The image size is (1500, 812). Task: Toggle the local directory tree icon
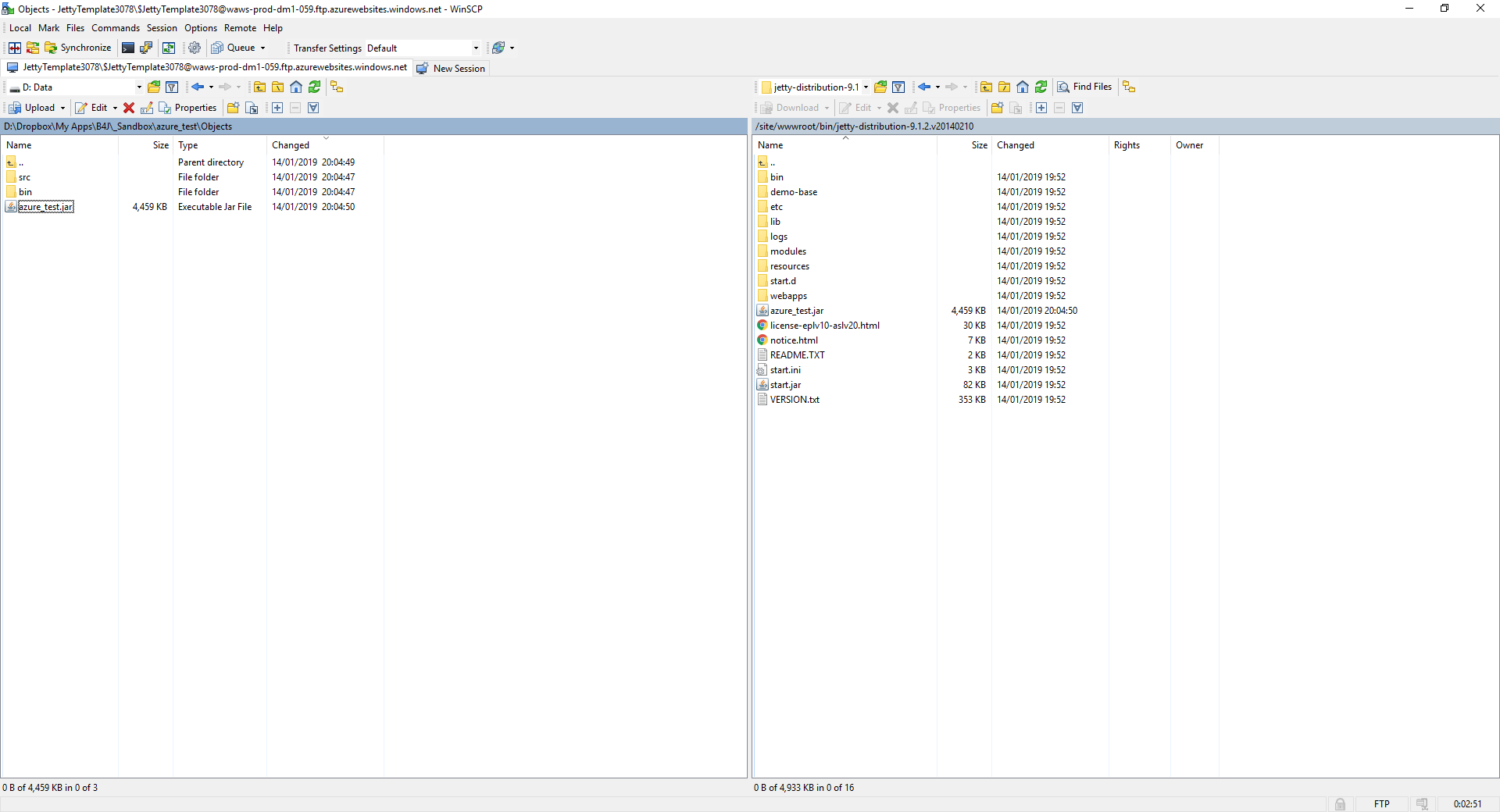[337, 87]
